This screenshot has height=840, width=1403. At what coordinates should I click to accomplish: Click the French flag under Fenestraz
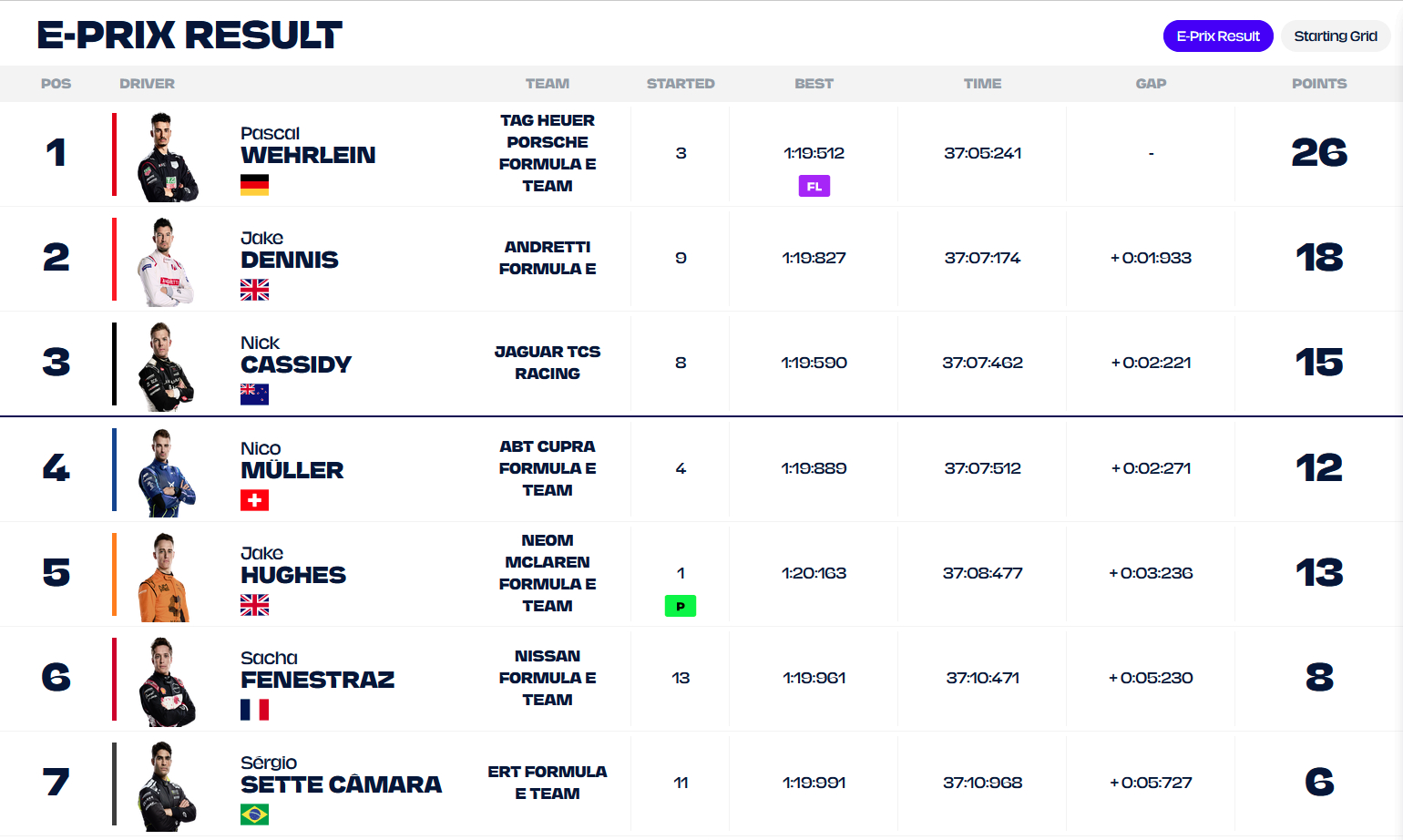click(254, 710)
